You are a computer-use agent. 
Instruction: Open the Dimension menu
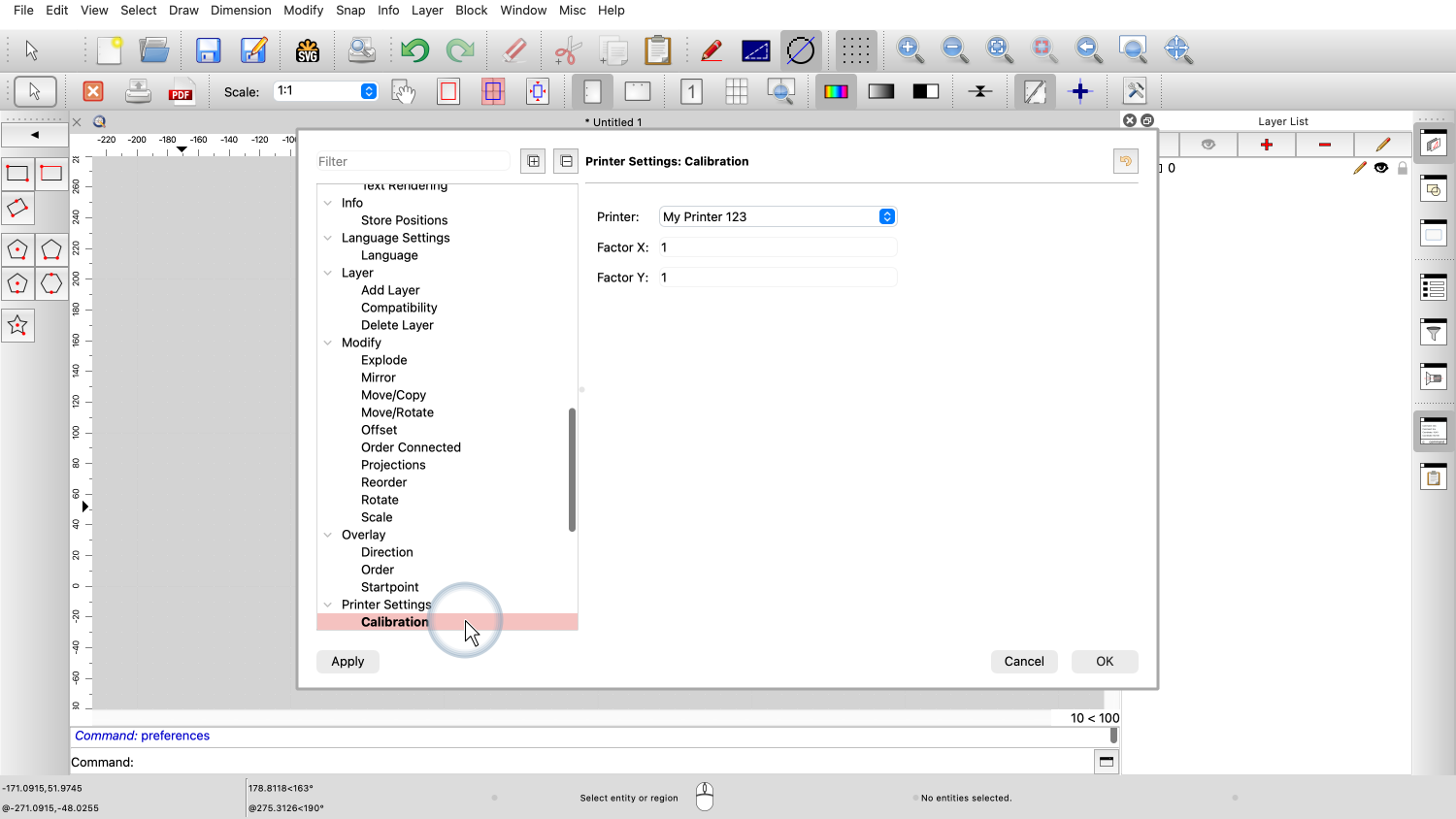coord(241,10)
